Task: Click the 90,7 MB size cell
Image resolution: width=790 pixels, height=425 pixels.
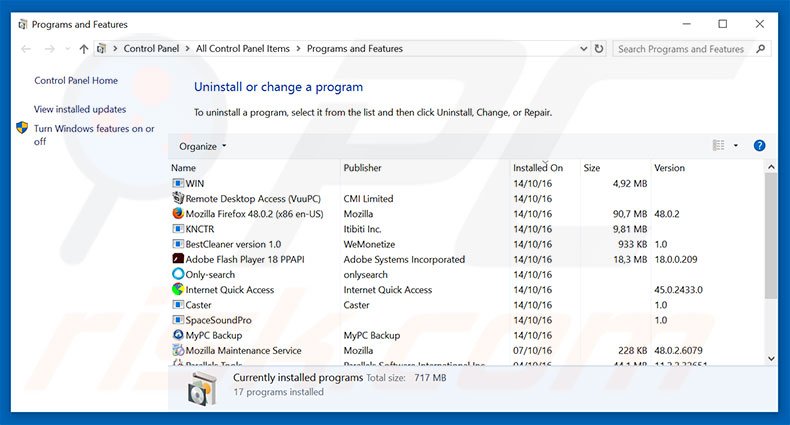Action: pos(630,214)
